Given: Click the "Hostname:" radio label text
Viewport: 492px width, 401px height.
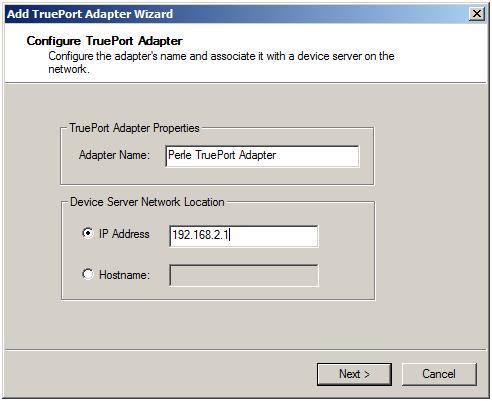Looking at the screenshot, I should tap(124, 275).
